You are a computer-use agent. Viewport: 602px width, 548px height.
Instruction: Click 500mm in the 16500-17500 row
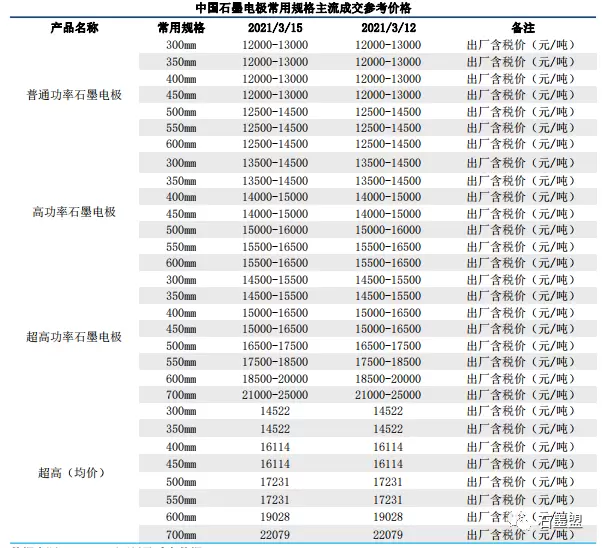[x=181, y=346]
